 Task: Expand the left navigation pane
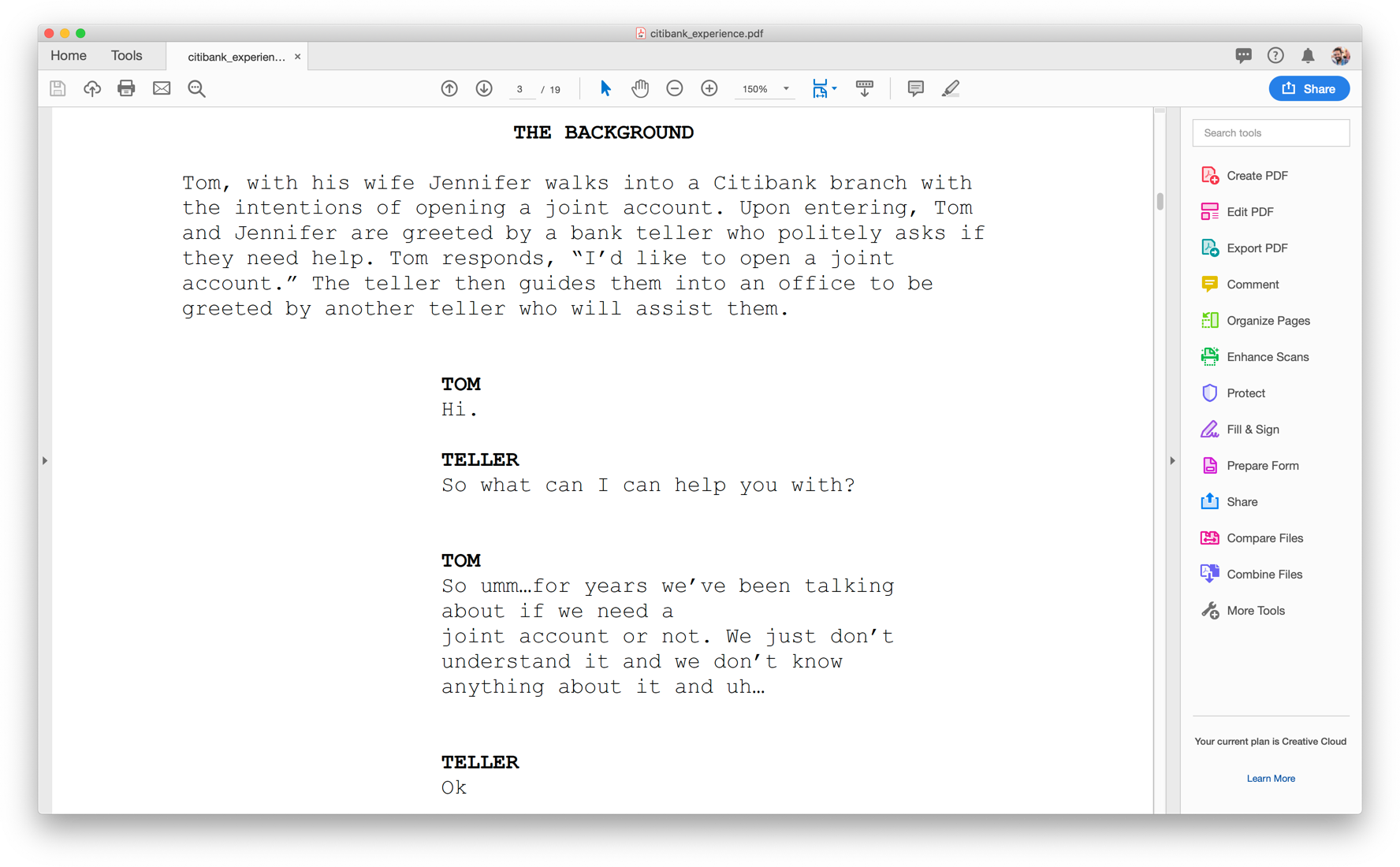(x=45, y=460)
